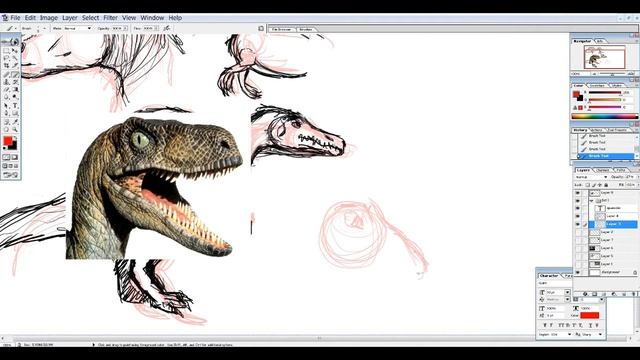Hide Layer 4 via eye icon

point(578,216)
